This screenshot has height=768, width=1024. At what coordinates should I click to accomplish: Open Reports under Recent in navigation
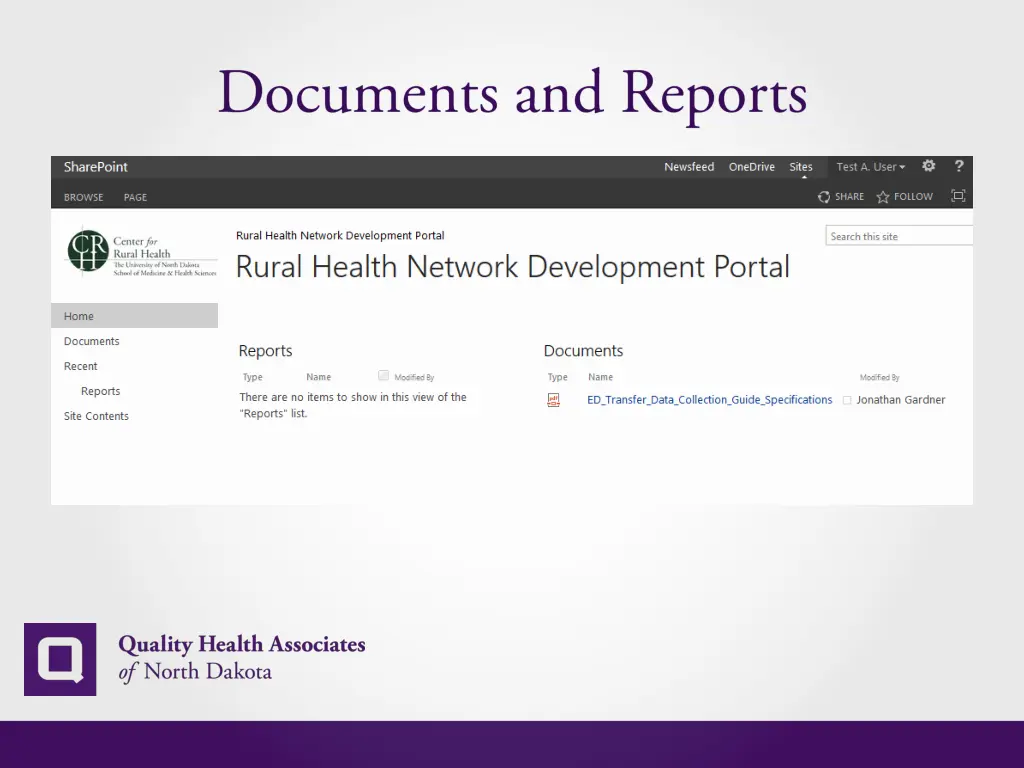[101, 391]
